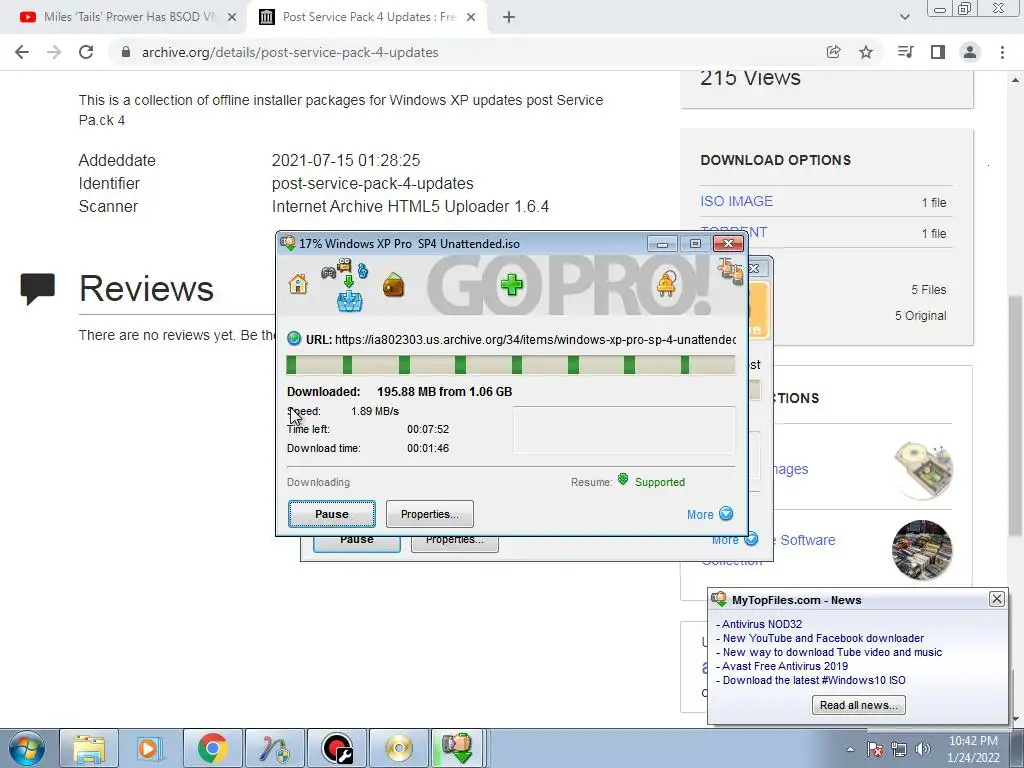Click the segmented download progress bar

(x=511, y=365)
